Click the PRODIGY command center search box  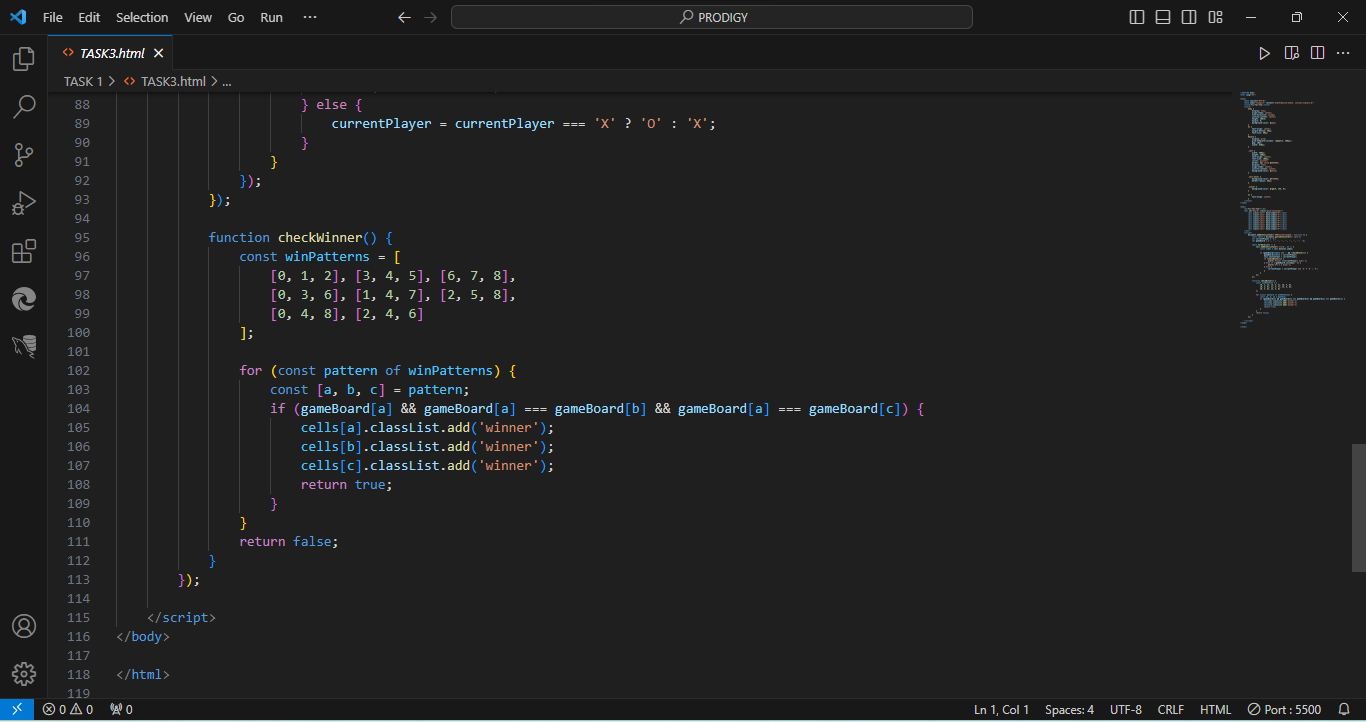tap(712, 17)
